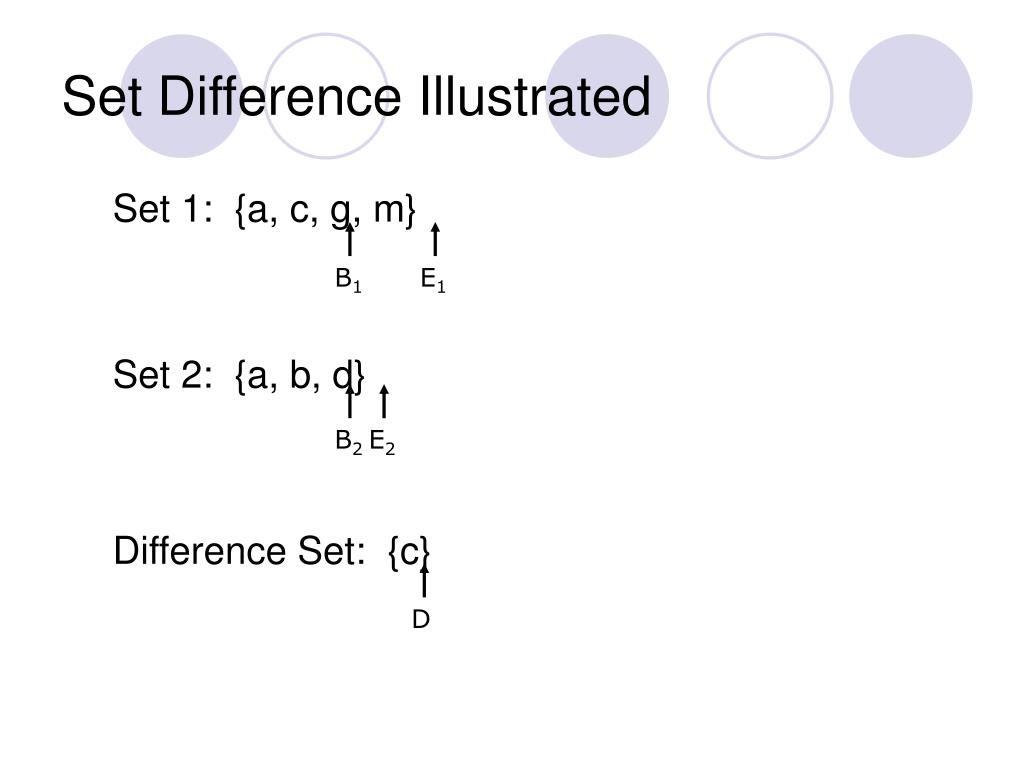The width and height of the screenshot is (1024, 768).
Task: Click the letter 'm' in Set 1
Action: click(x=388, y=211)
